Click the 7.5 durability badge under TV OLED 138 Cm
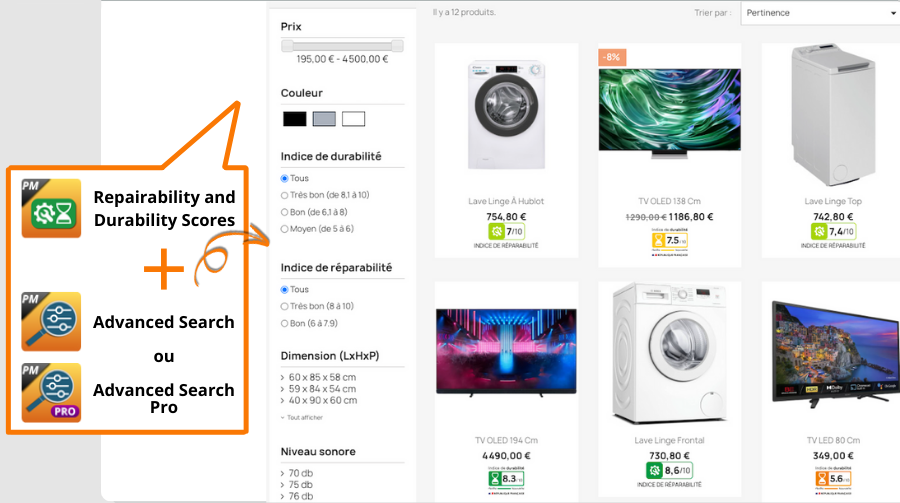The width and height of the screenshot is (900, 503). coord(670,240)
